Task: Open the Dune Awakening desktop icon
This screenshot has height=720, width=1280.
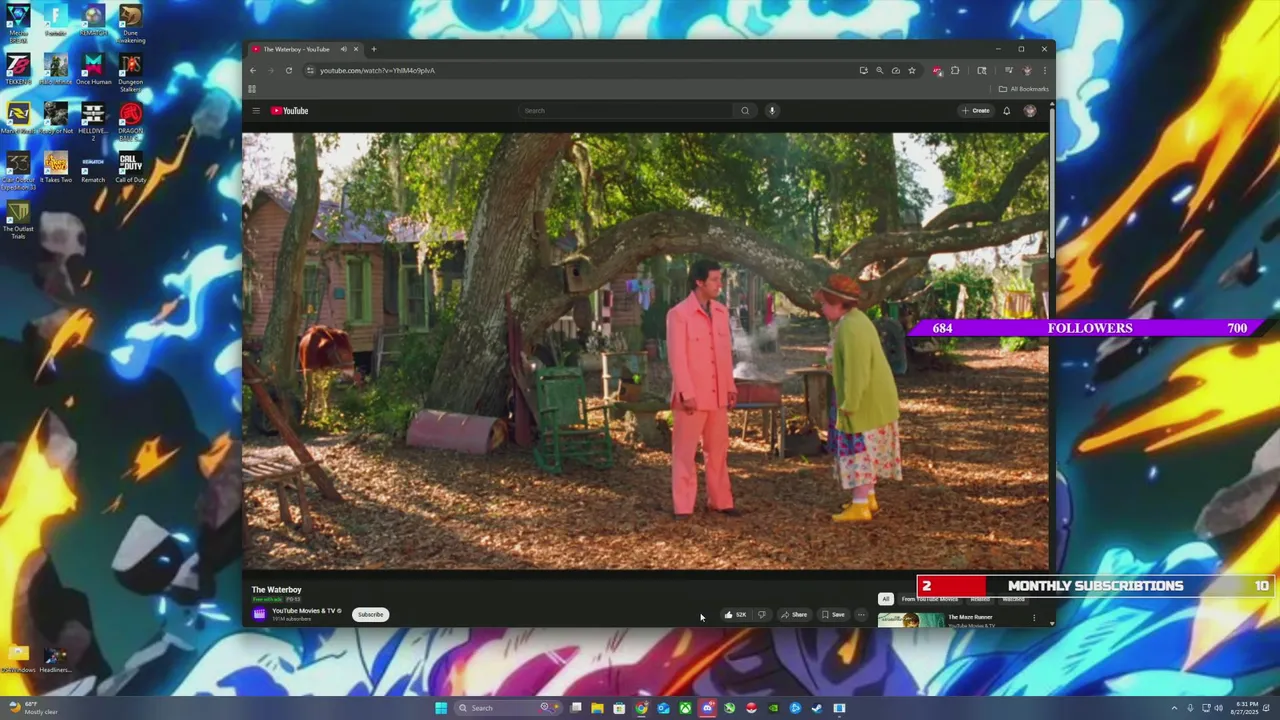Action: click(130, 23)
